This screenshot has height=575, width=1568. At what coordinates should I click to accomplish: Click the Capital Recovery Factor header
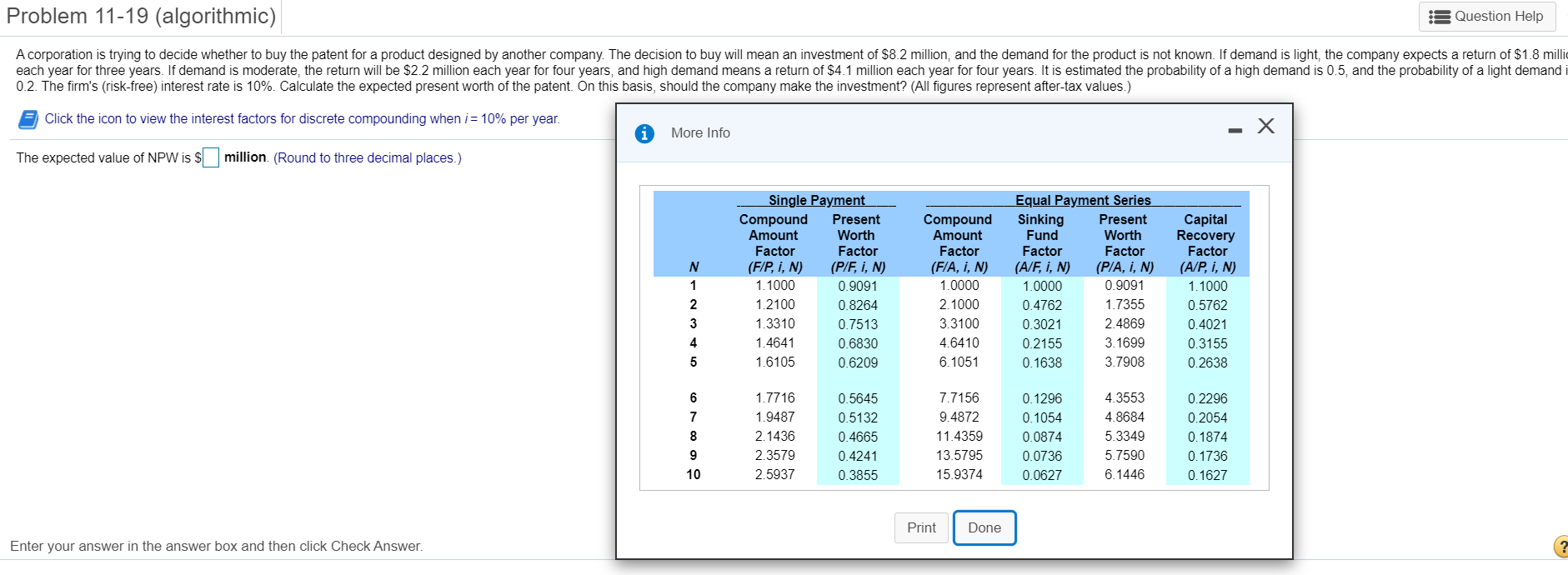click(x=1206, y=235)
